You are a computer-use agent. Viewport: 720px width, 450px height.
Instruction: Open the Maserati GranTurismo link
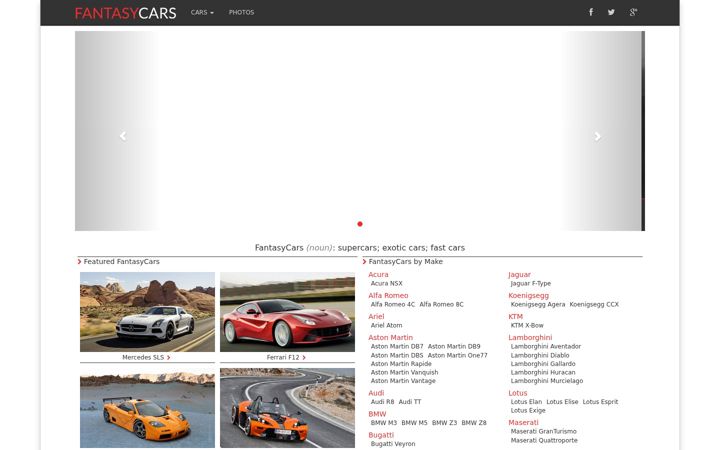click(544, 431)
